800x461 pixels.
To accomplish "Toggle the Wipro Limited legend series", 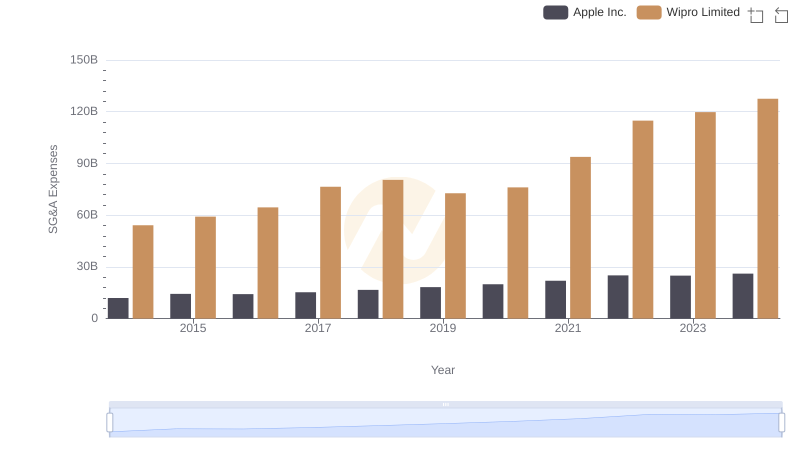I will [688, 12].
